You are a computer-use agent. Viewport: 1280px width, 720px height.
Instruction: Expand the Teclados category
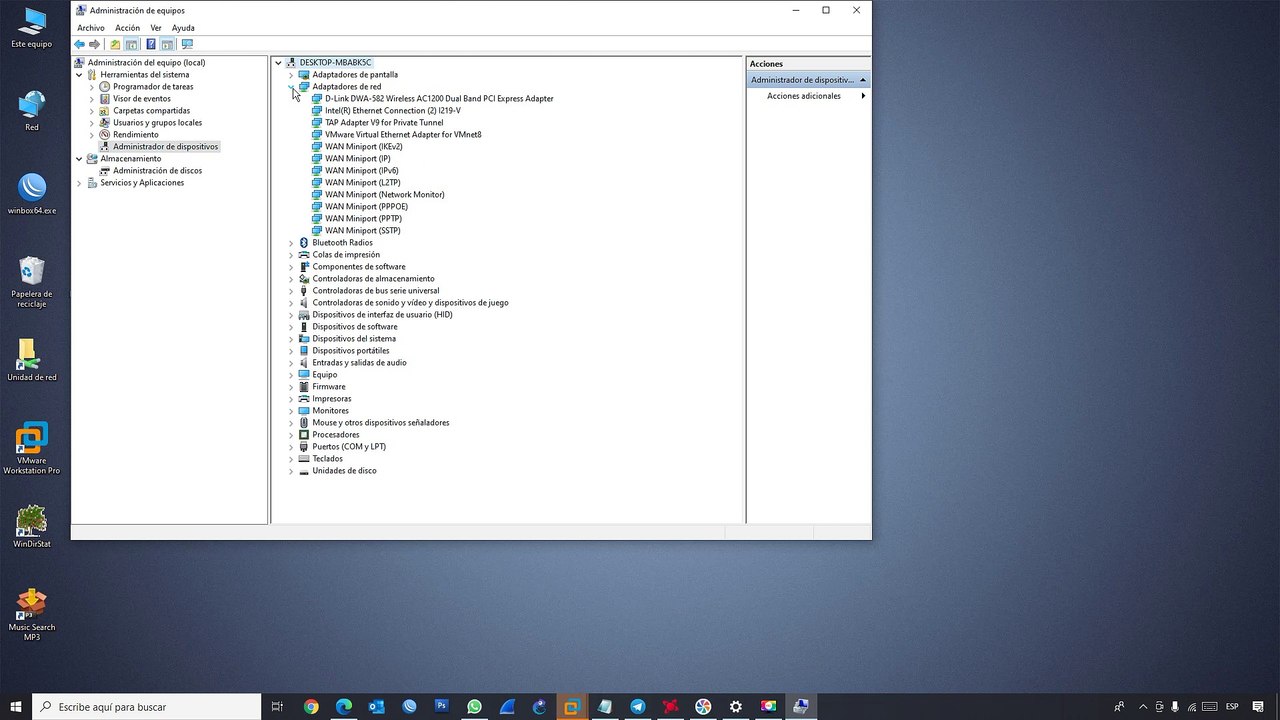(291, 459)
